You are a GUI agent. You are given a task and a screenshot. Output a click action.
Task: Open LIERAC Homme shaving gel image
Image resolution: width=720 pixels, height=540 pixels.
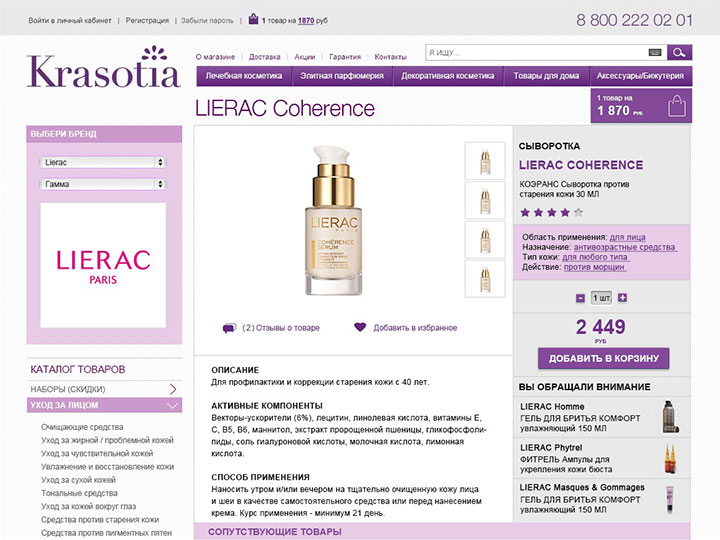(671, 417)
